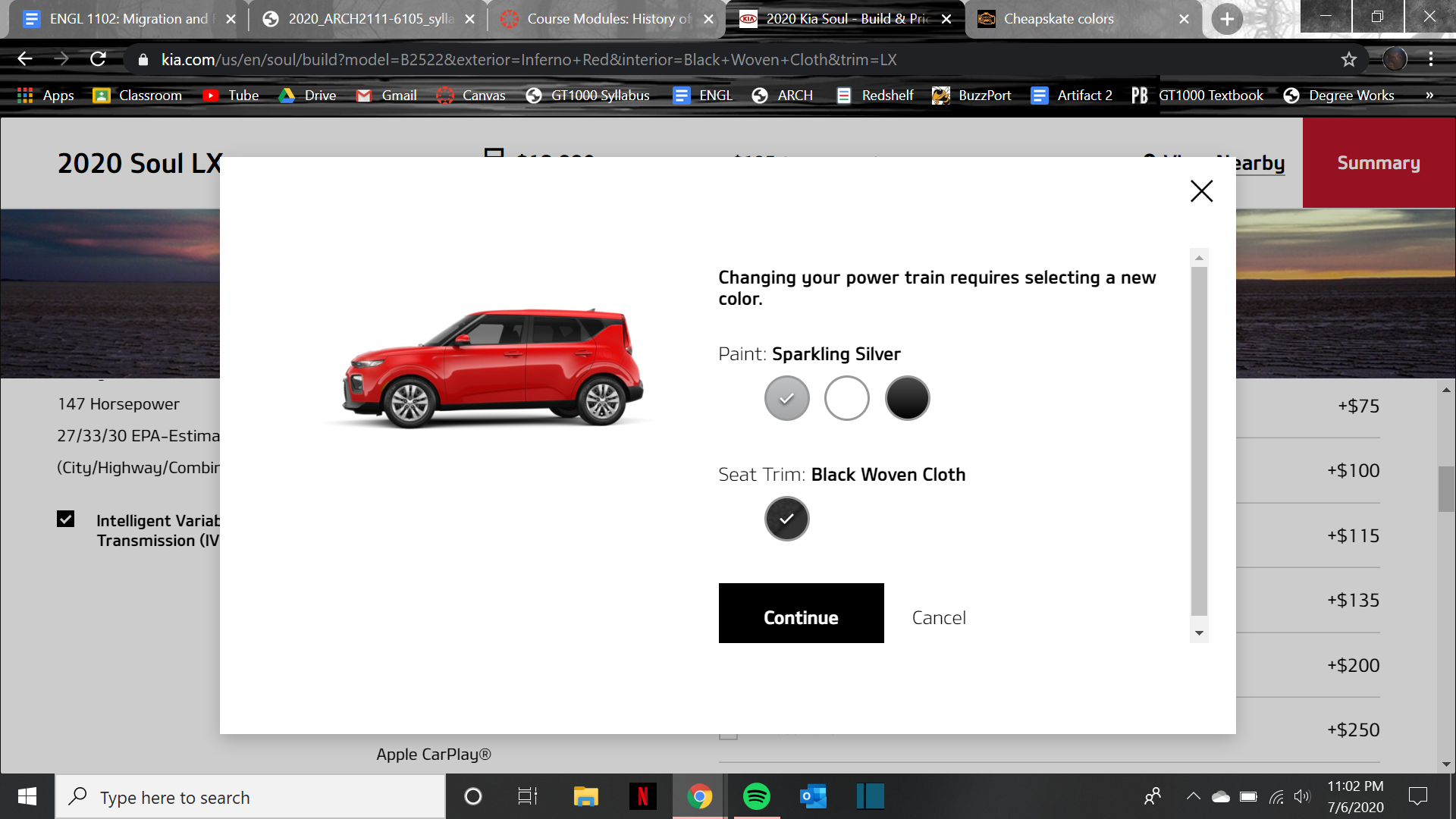Open the Drive bookmark
The width and height of the screenshot is (1456, 819).
307,96
